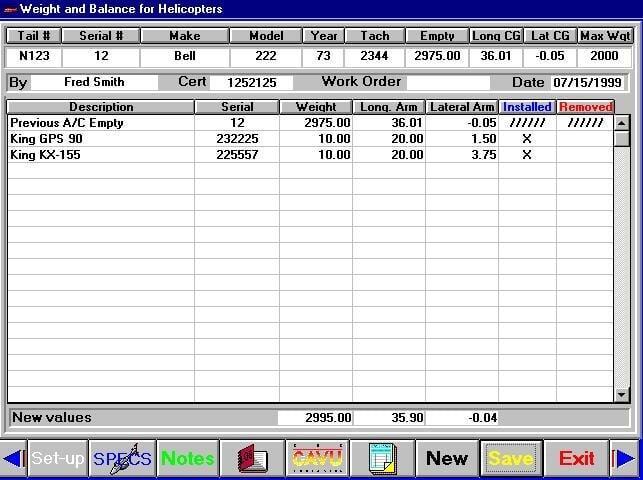643x480 pixels.
Task: Click the red Exit button
Action: point(576,459)
